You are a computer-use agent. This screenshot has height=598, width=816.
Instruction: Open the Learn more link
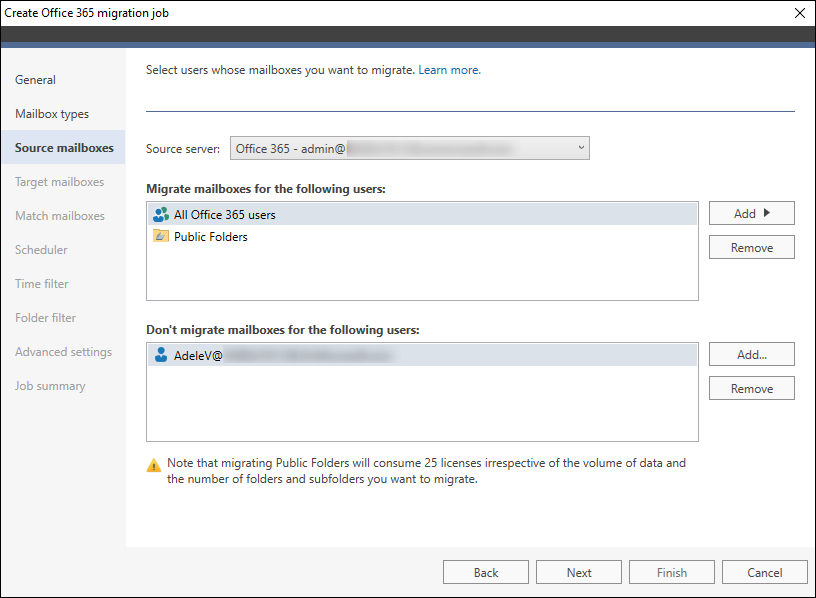(448, 70)
